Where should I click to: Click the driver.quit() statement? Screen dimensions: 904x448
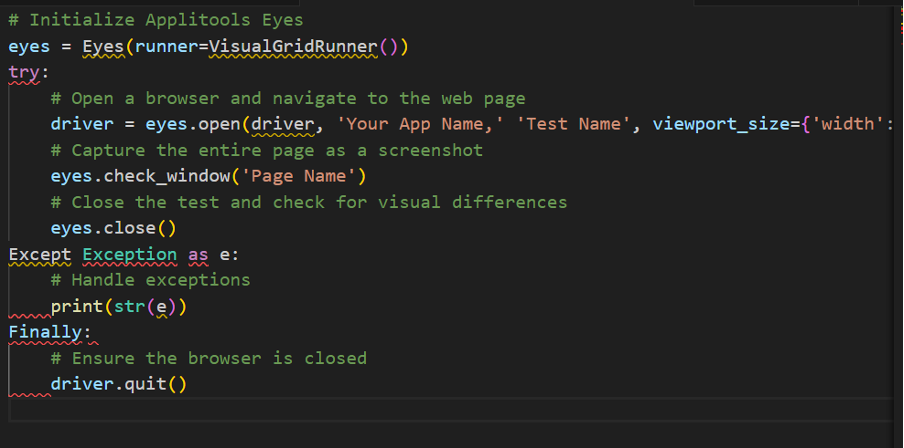[118, 384]
